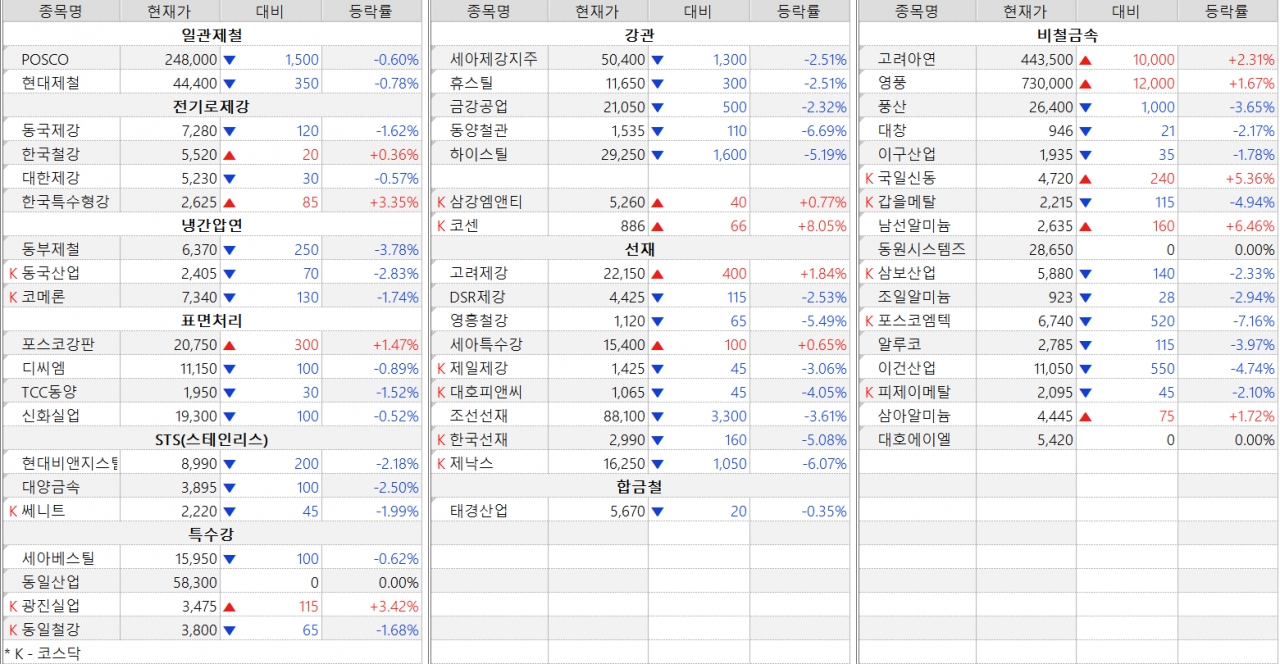Image resolution: width=1280 pixels, height=664 pixels.
Task: Click the blue down arrow for 조선선재
Action: coord(657,417)
